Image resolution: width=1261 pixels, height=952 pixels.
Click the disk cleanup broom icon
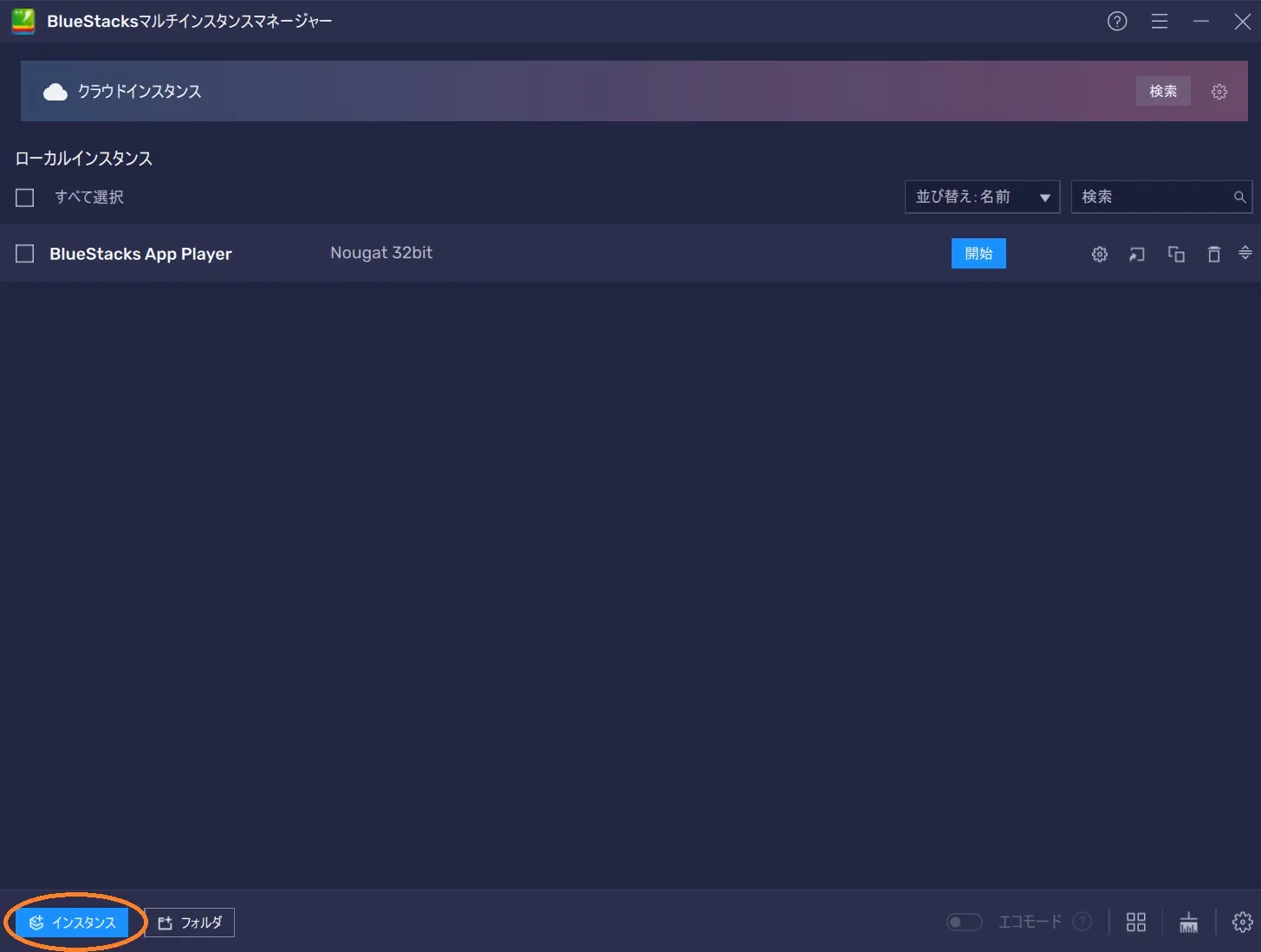[1188, 922]
